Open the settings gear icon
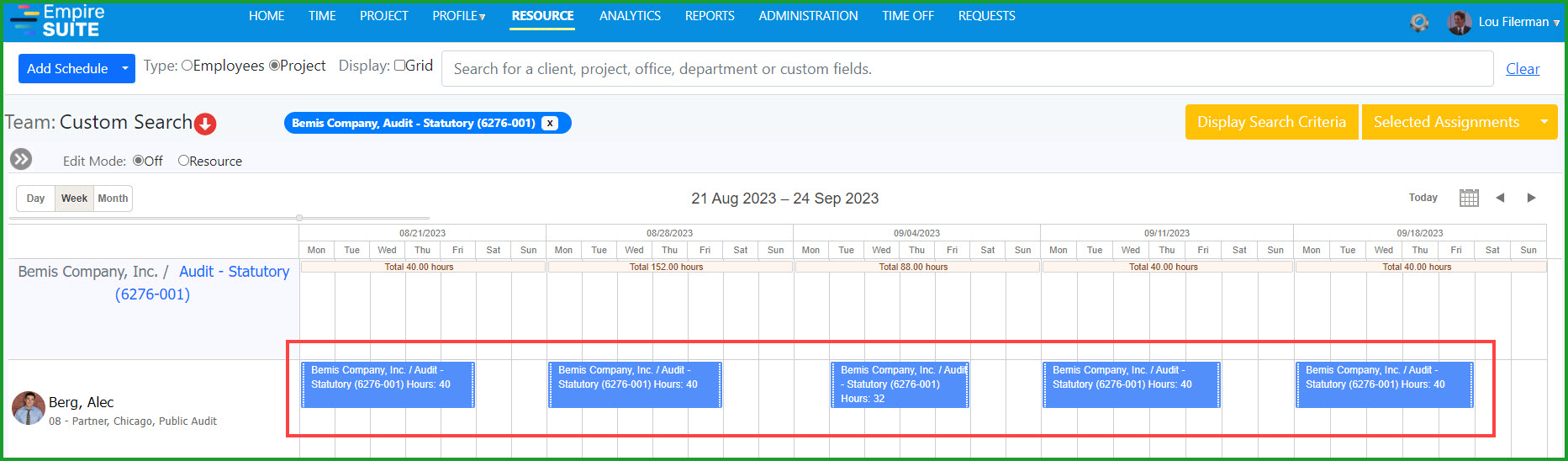Screen dimensions: 1568x461 (x=1419, y=22)
